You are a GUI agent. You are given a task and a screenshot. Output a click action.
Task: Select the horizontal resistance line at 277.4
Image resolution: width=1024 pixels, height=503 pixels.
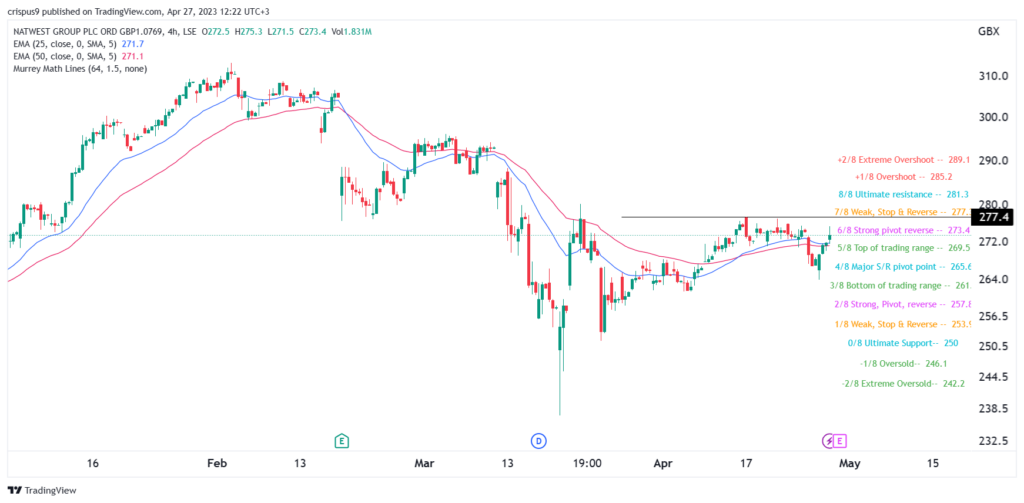pos(795,217)
